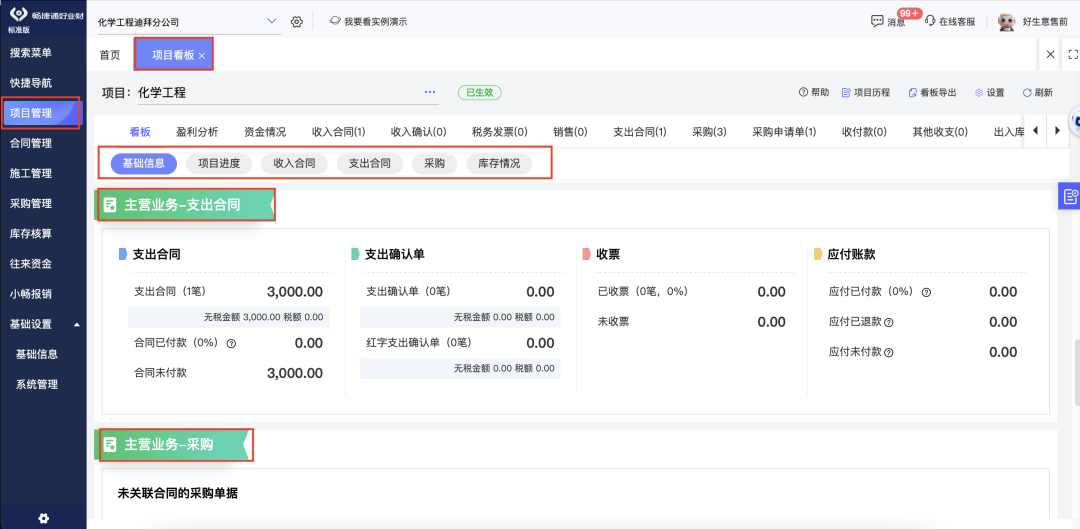Close the 项目看板 tab
The width and height of the screenshot is (1080, 529).
(x=202, y=56)
